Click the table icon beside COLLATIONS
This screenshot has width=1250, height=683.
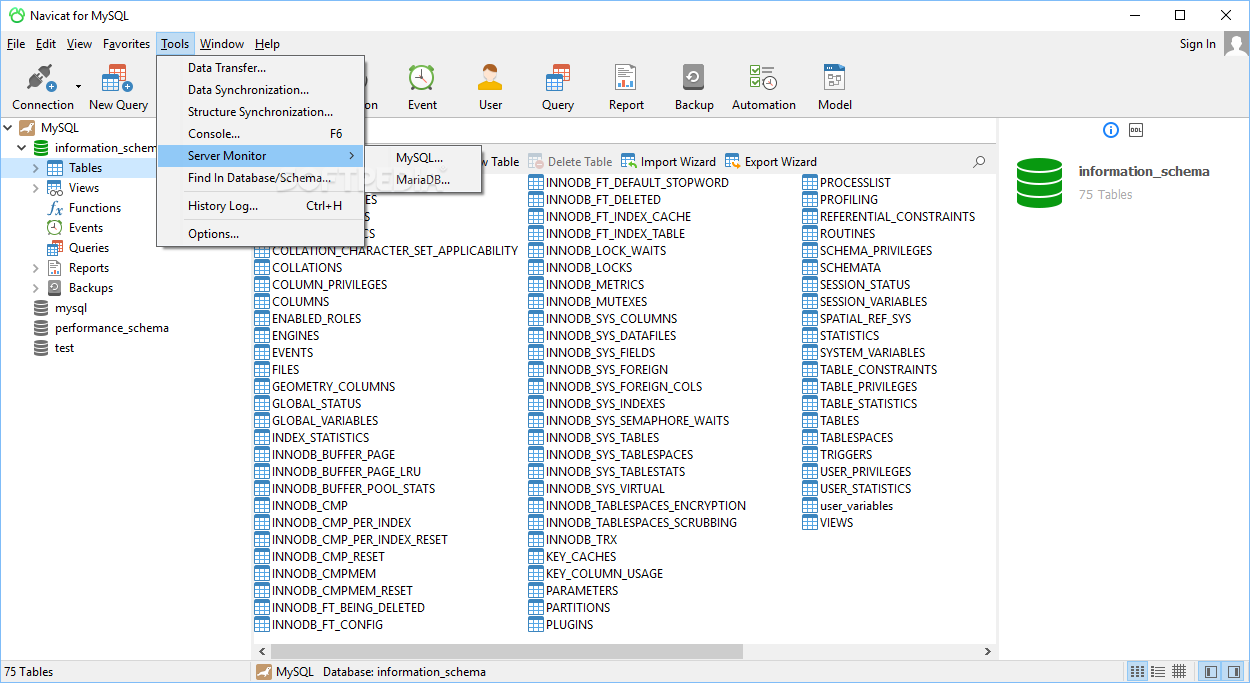click(x=262, y=268)
